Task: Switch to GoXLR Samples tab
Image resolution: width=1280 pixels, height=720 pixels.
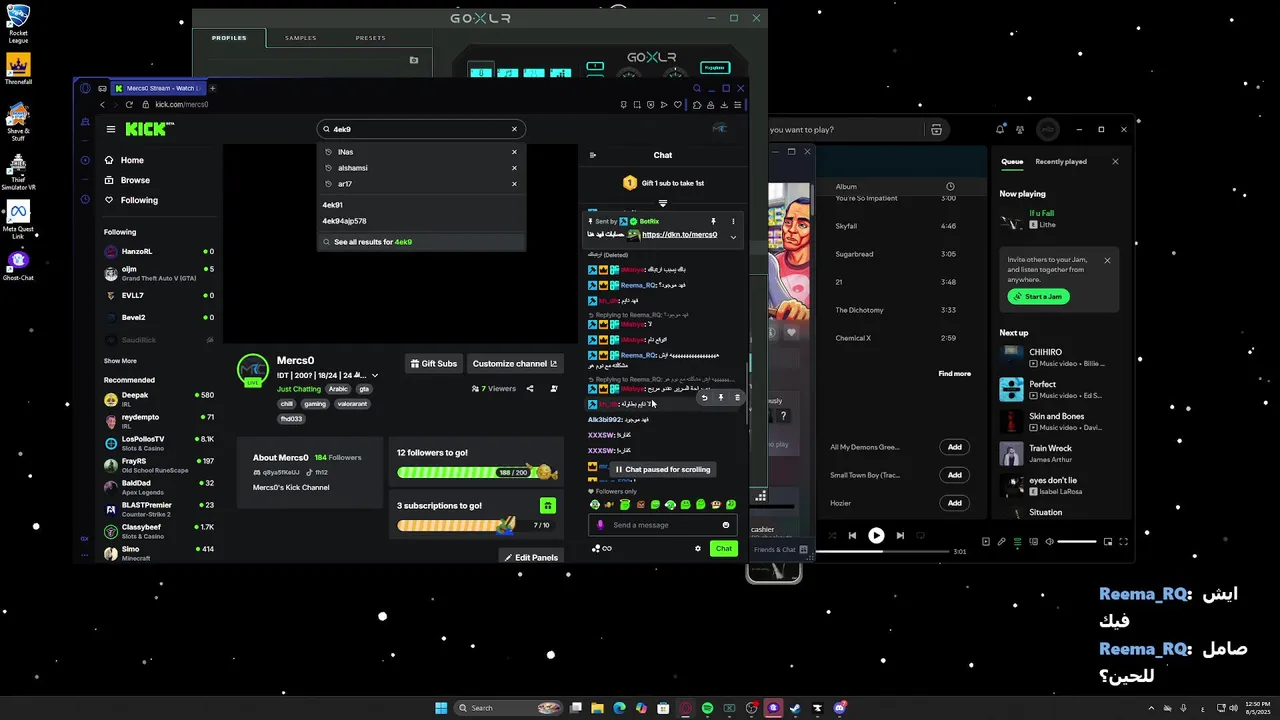Action: tap(301, 38)
